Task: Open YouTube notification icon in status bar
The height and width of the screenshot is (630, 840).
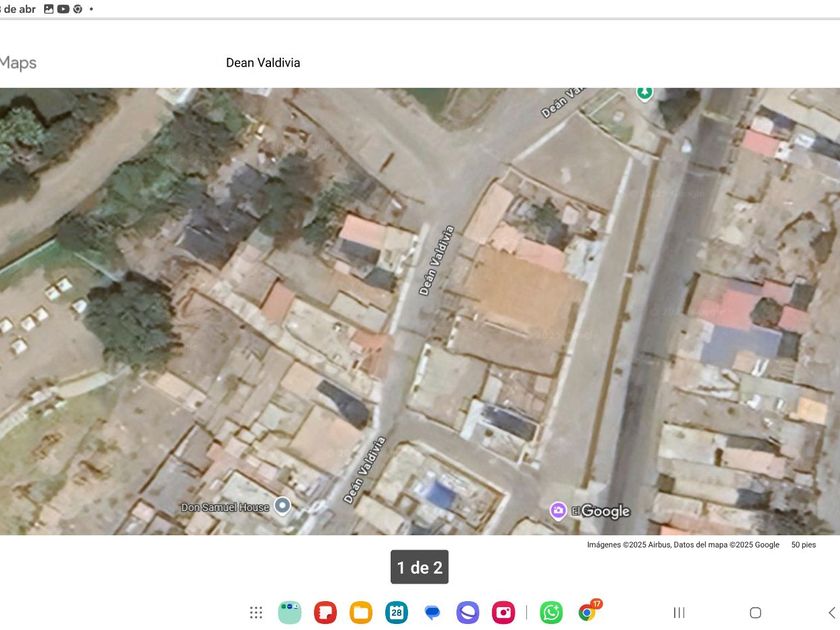Action: pos(63,9)
